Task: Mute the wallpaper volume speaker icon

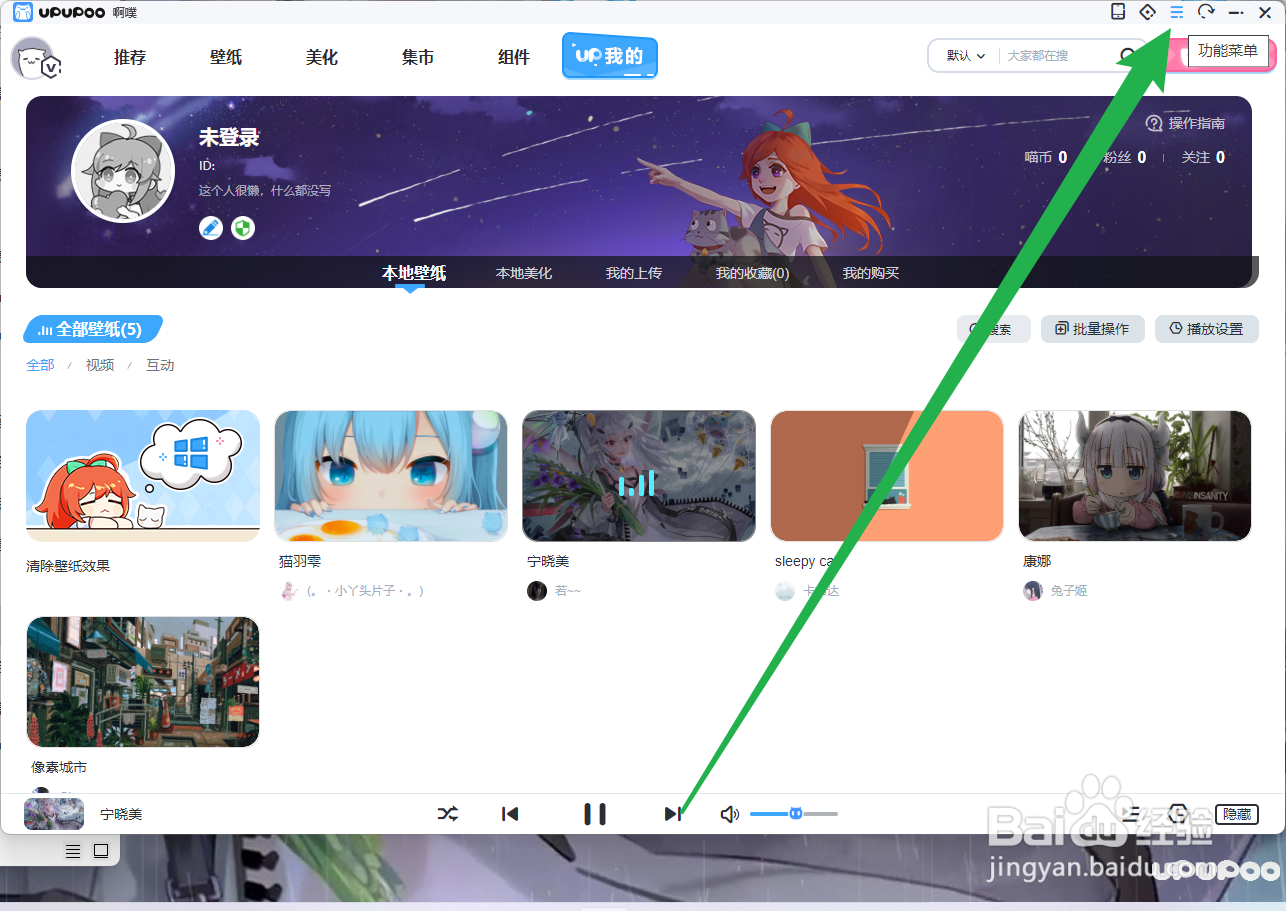Action: click(x=730, y=814)
